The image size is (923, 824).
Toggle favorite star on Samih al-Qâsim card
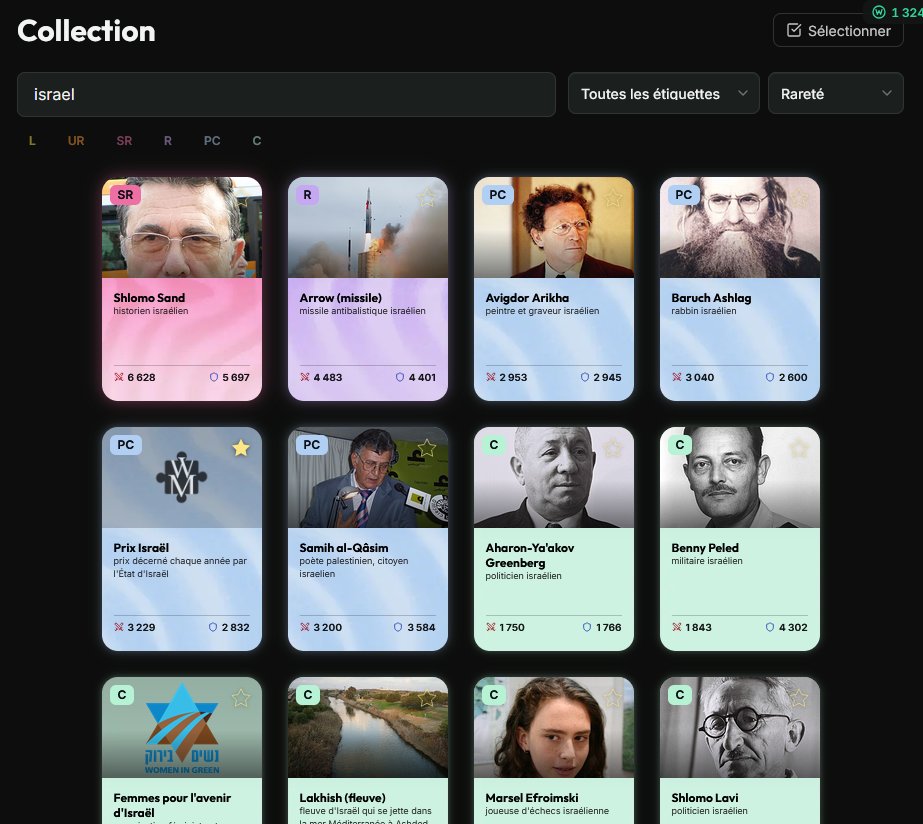(x=427, y=448)
